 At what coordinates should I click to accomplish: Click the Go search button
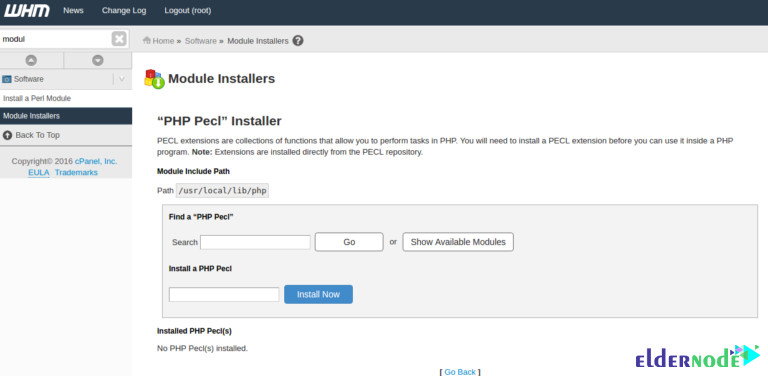tap(349, 242)
